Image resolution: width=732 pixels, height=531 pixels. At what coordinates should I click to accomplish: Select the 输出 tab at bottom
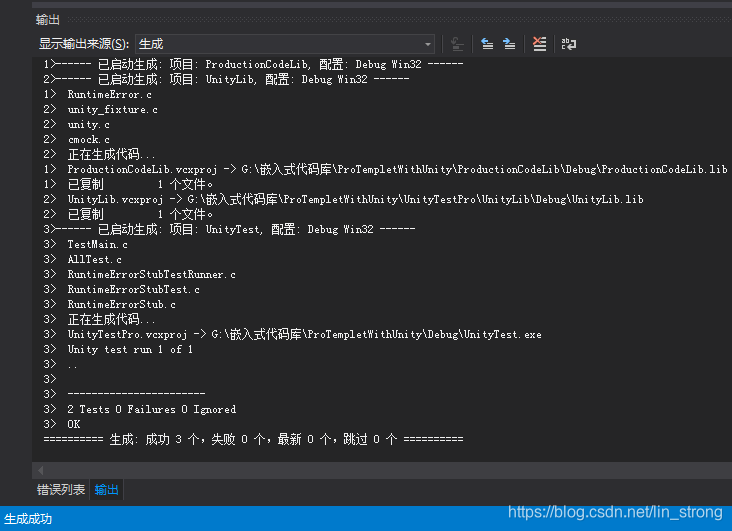(106, 489)
